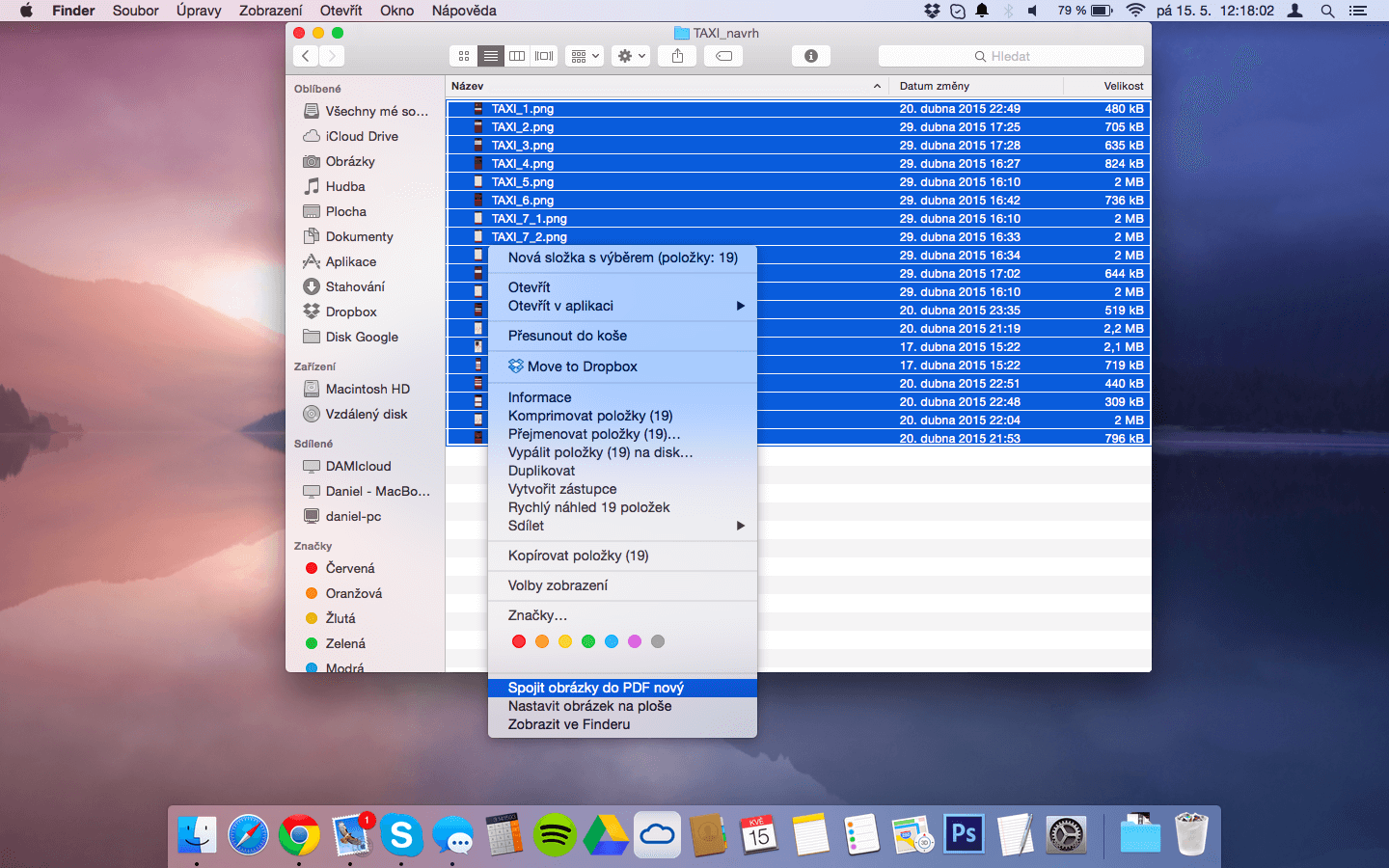Click the Get Info toolbar icon
The width and height of the screenshot is (1389, 868).
pos(810,56)
